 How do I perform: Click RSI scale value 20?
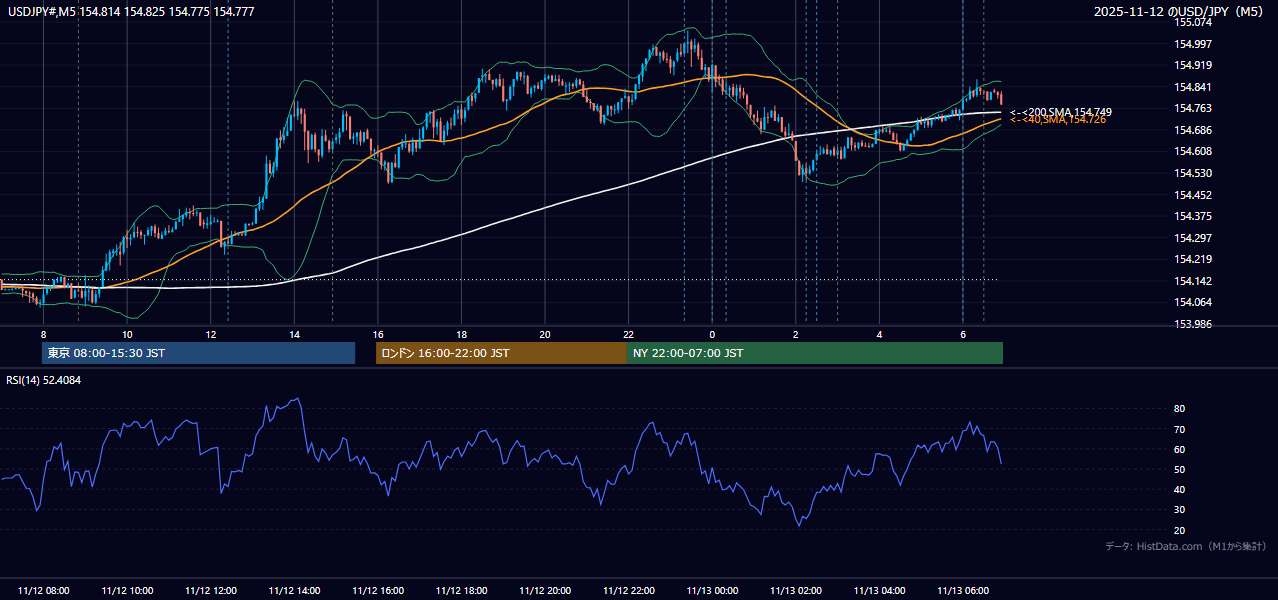1179,530
